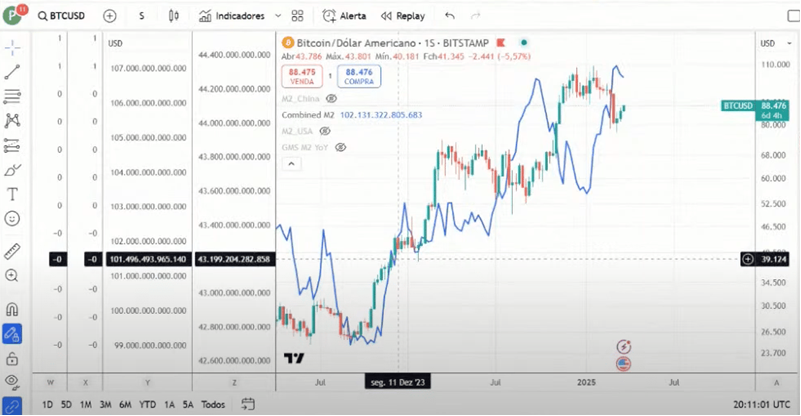Open the indicator templates grid icon
This screenshot has width=801, height=416.
297,16
